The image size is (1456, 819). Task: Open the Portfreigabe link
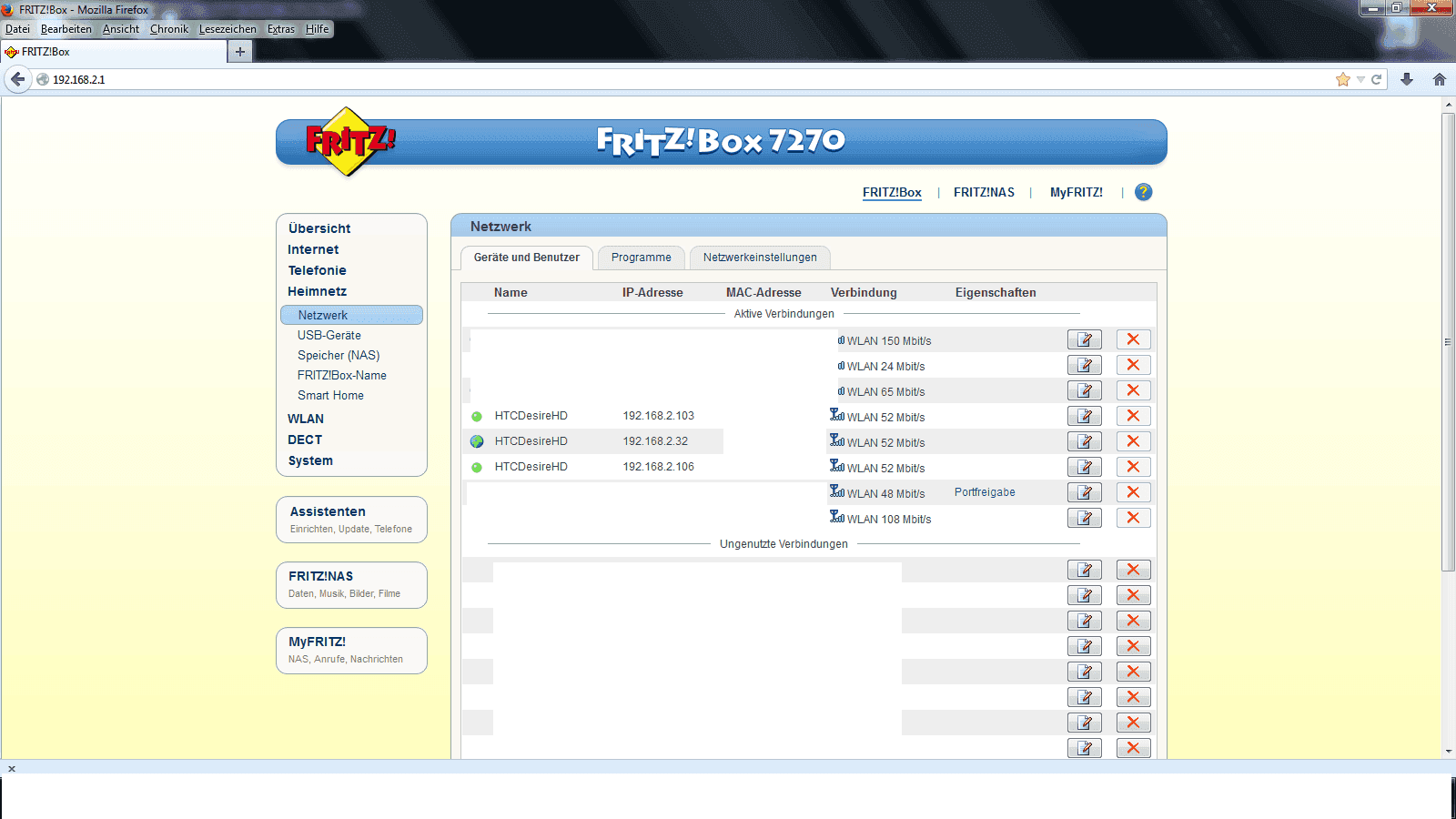click(x=985, y=492)
